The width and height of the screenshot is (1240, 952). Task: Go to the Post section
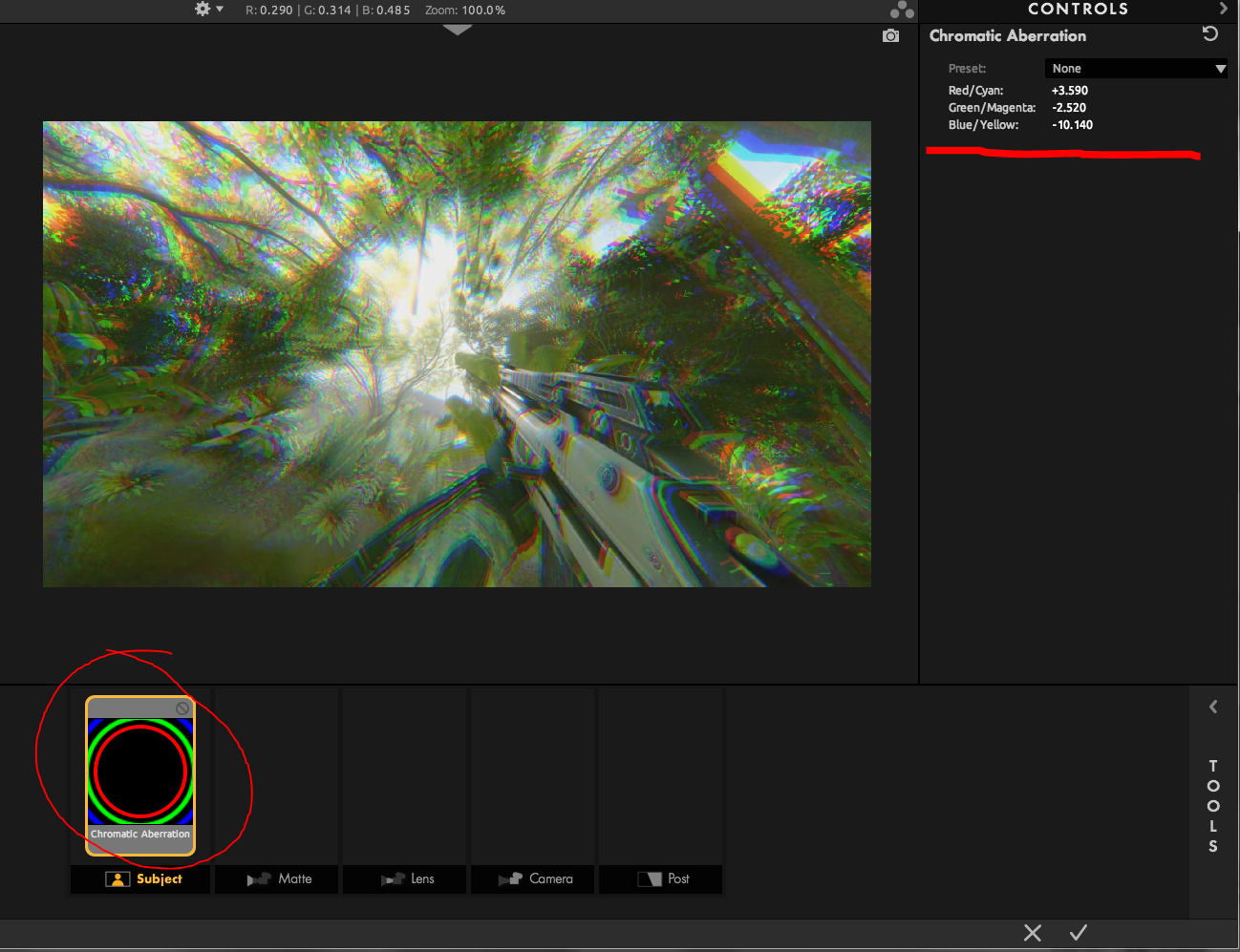coord(662,879)
